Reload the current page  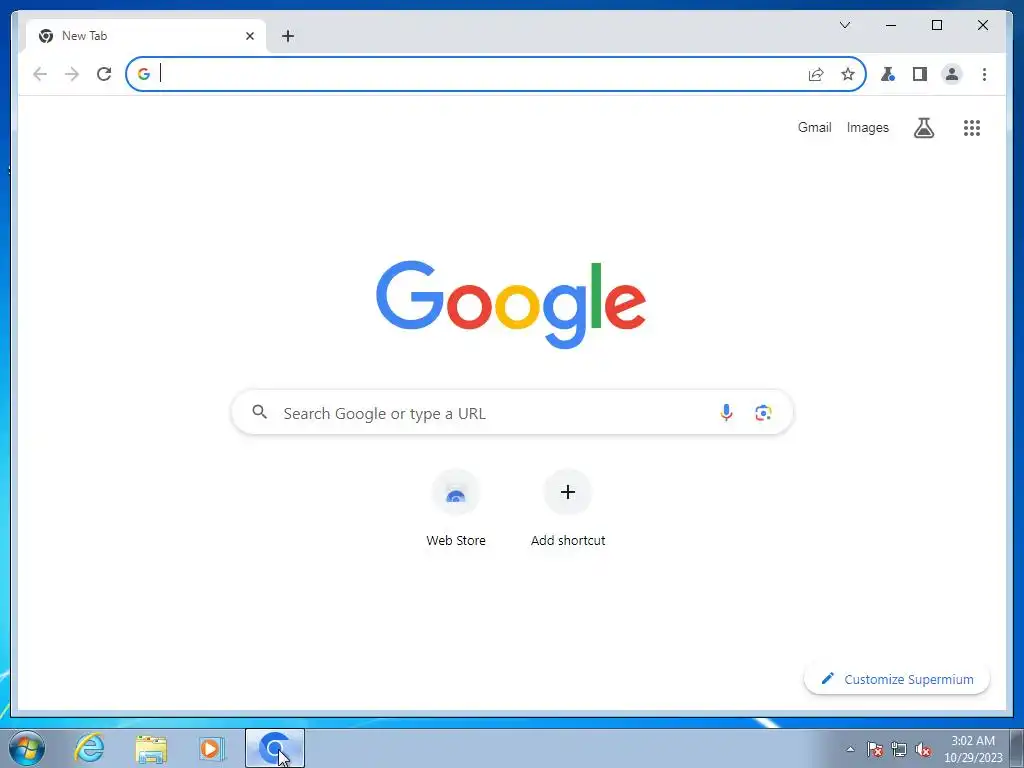[104, 74]
